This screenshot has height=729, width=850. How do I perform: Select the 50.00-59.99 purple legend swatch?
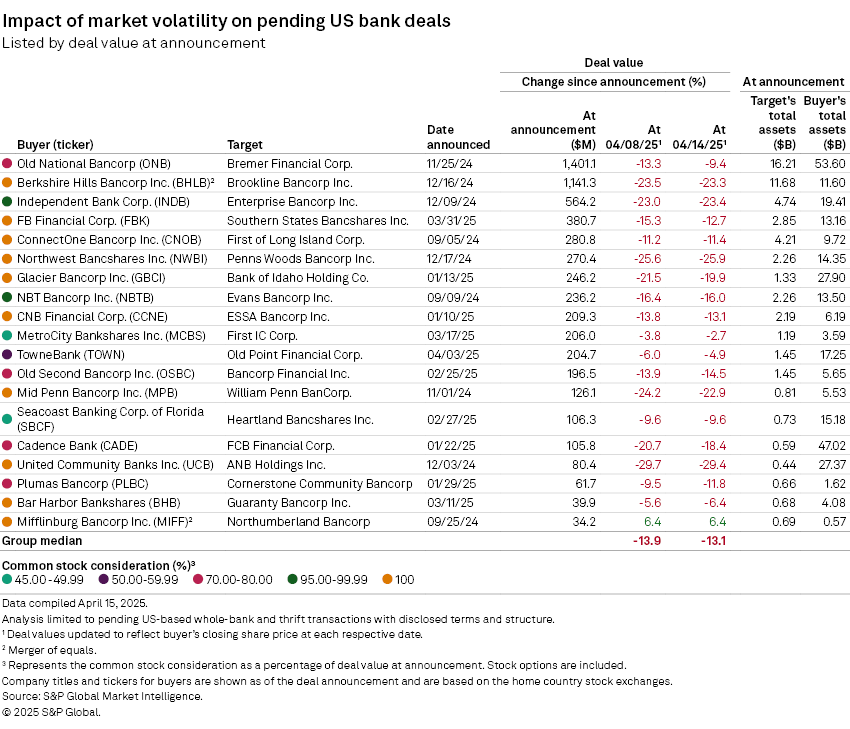105,579
